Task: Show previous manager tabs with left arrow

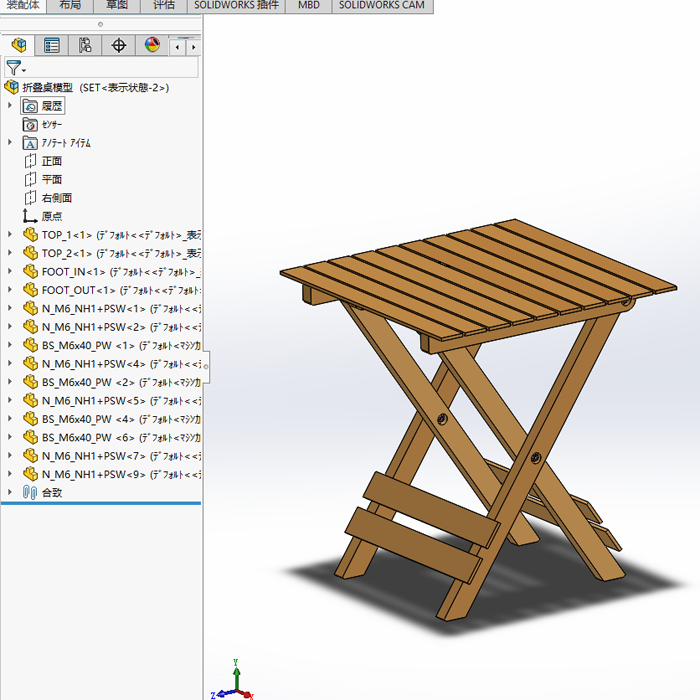Action: click(178, 47)
